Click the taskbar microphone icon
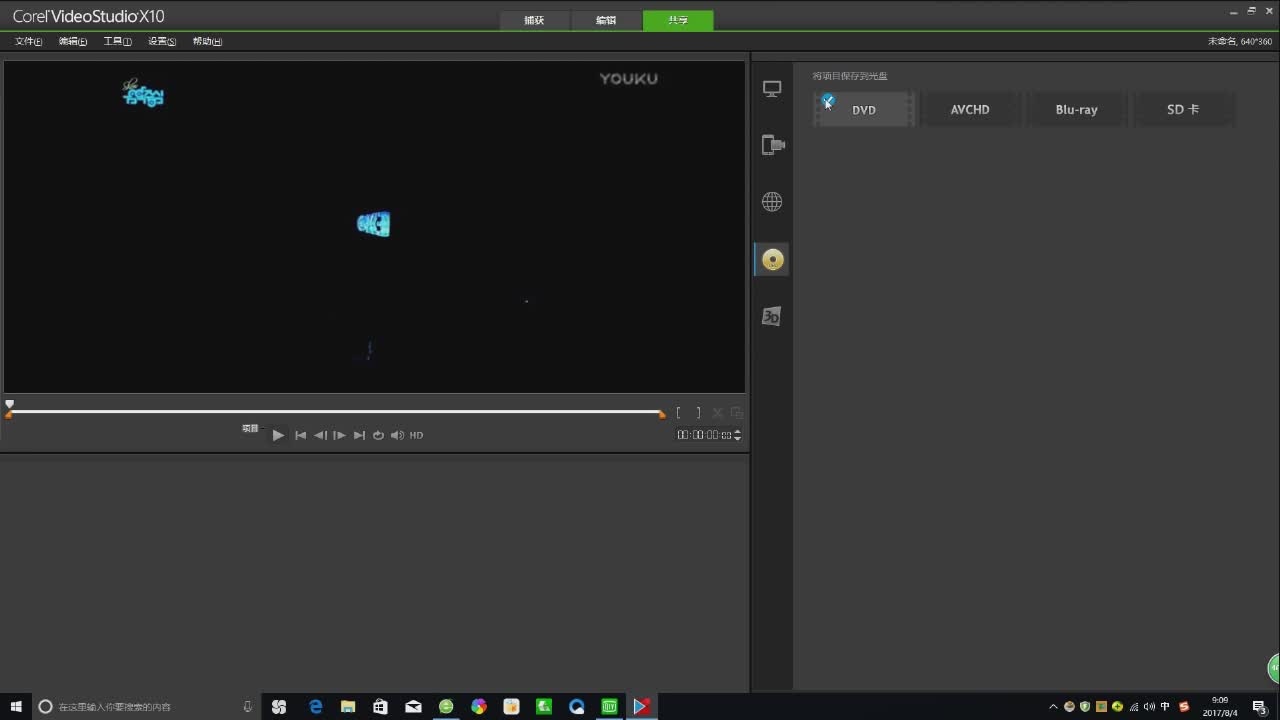This screenshot has width=1280, height=720. click(248, 706)
